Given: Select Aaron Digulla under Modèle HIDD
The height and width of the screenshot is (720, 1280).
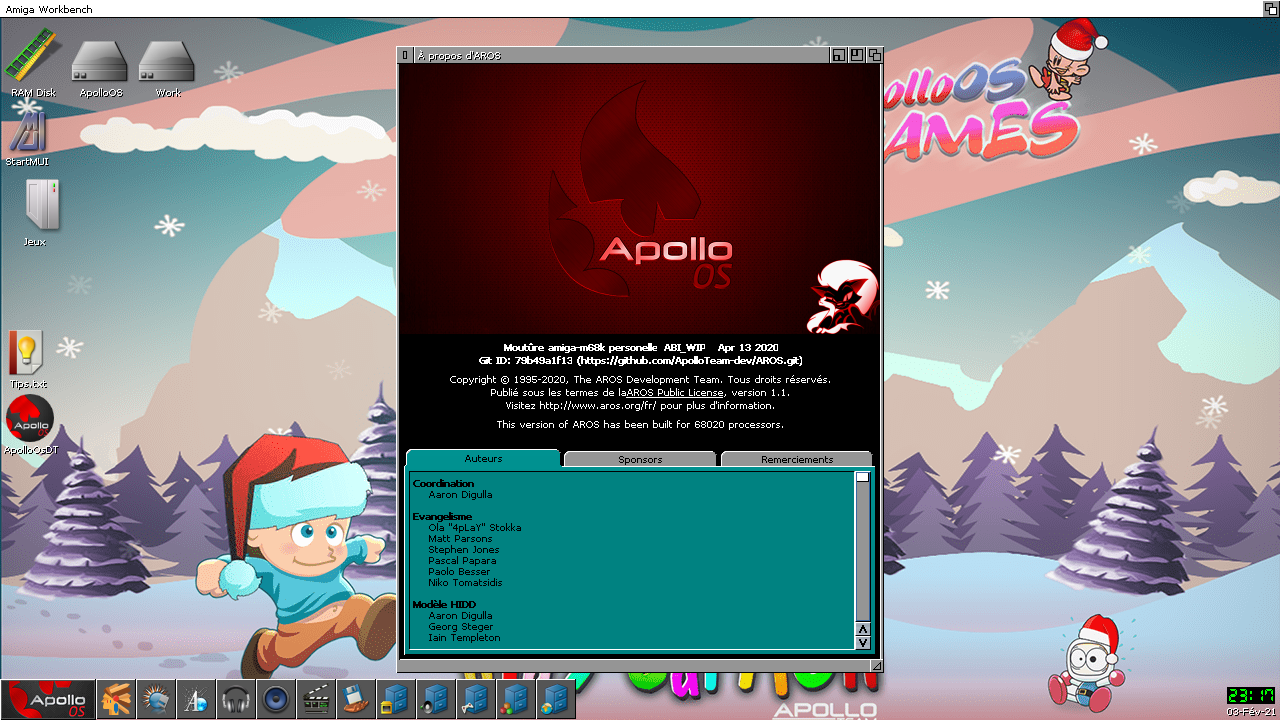Looking at the screenshot, I should (x=460, y=616).
